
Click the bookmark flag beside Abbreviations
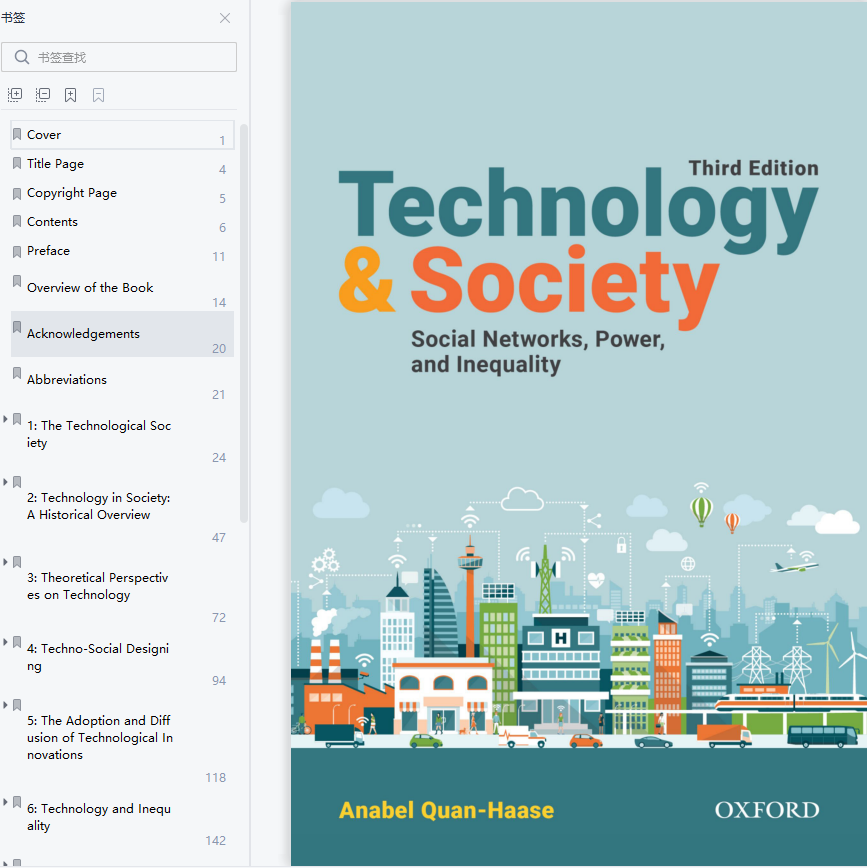coord(17,373)
